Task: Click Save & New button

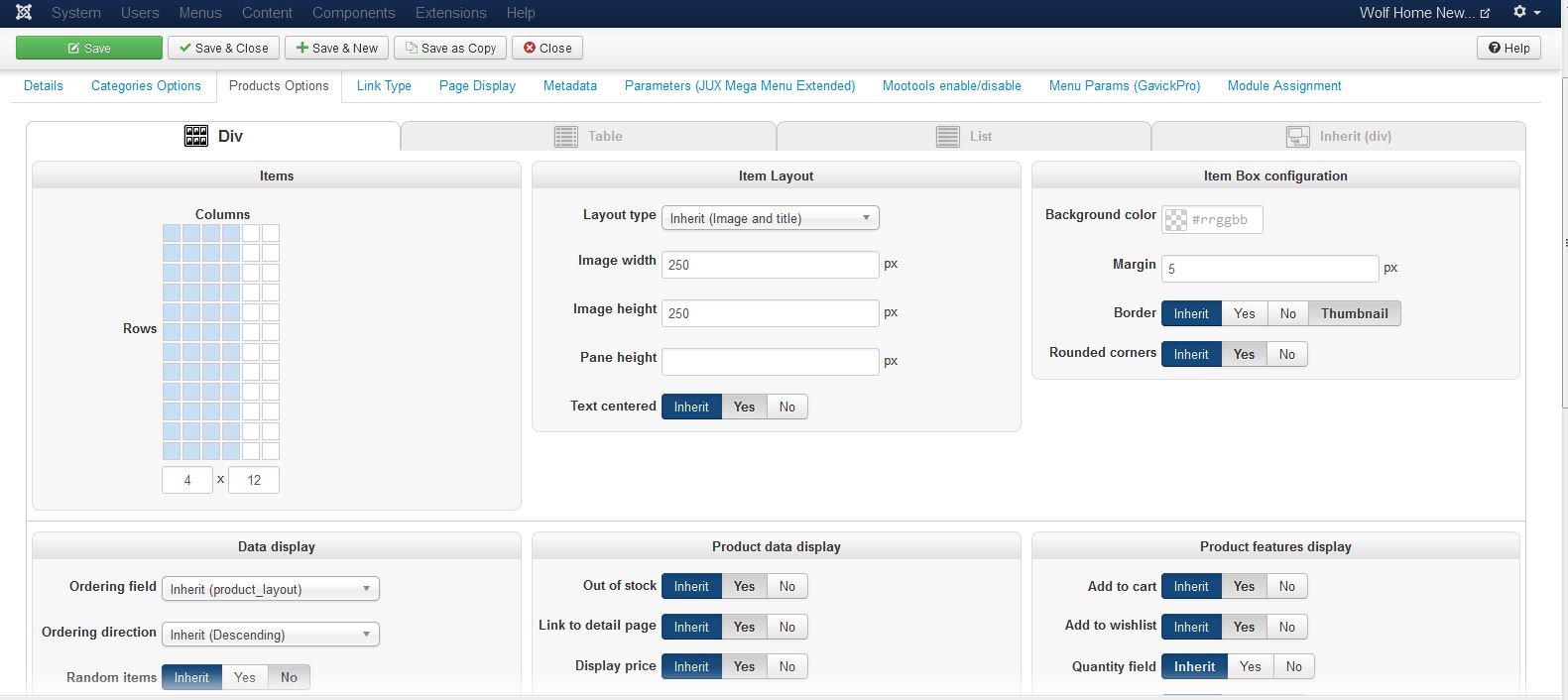Action: click(x=337, y=48)
